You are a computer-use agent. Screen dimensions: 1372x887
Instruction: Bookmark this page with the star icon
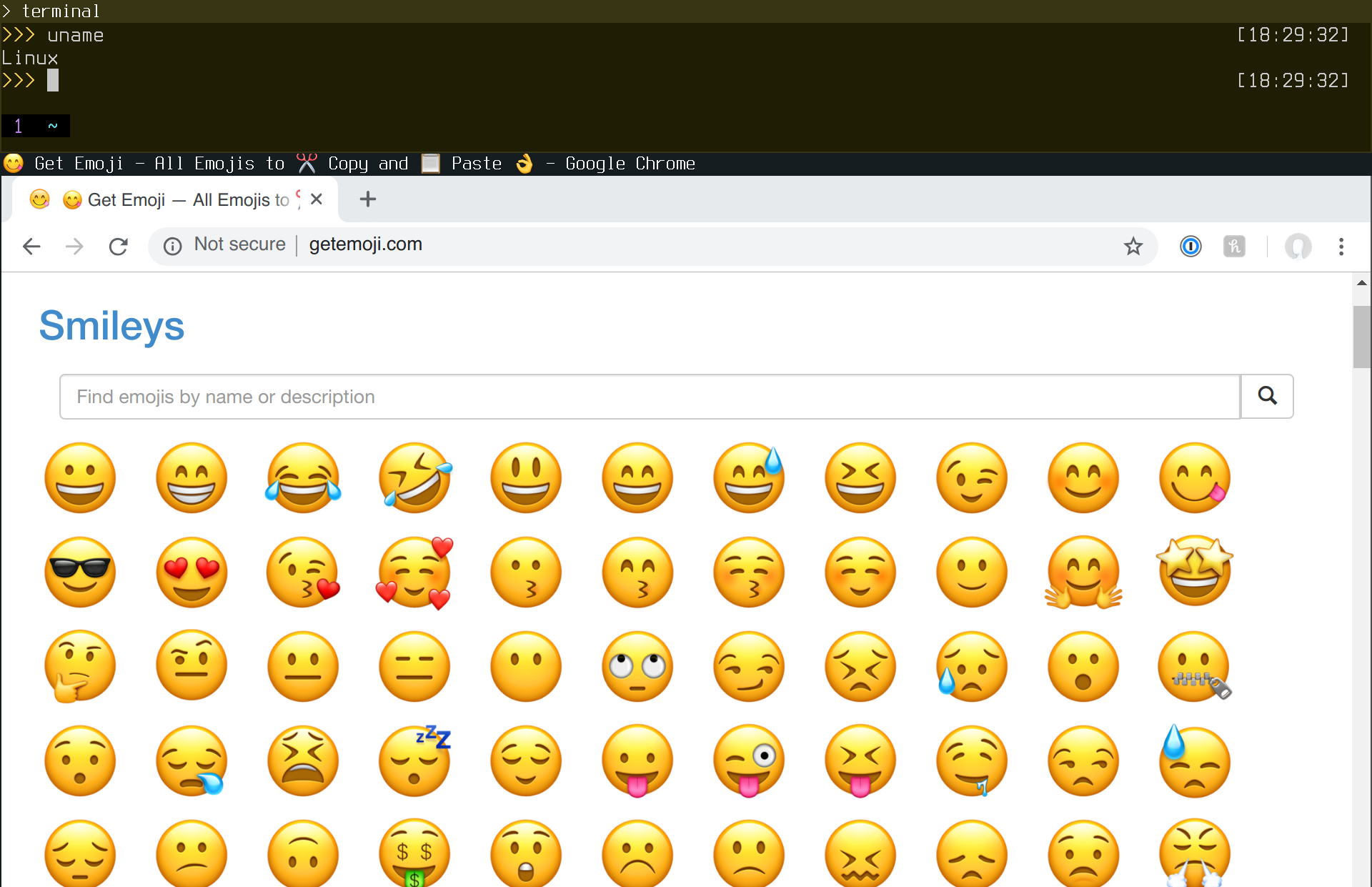pyautogui.click(x=1133, y=247)
